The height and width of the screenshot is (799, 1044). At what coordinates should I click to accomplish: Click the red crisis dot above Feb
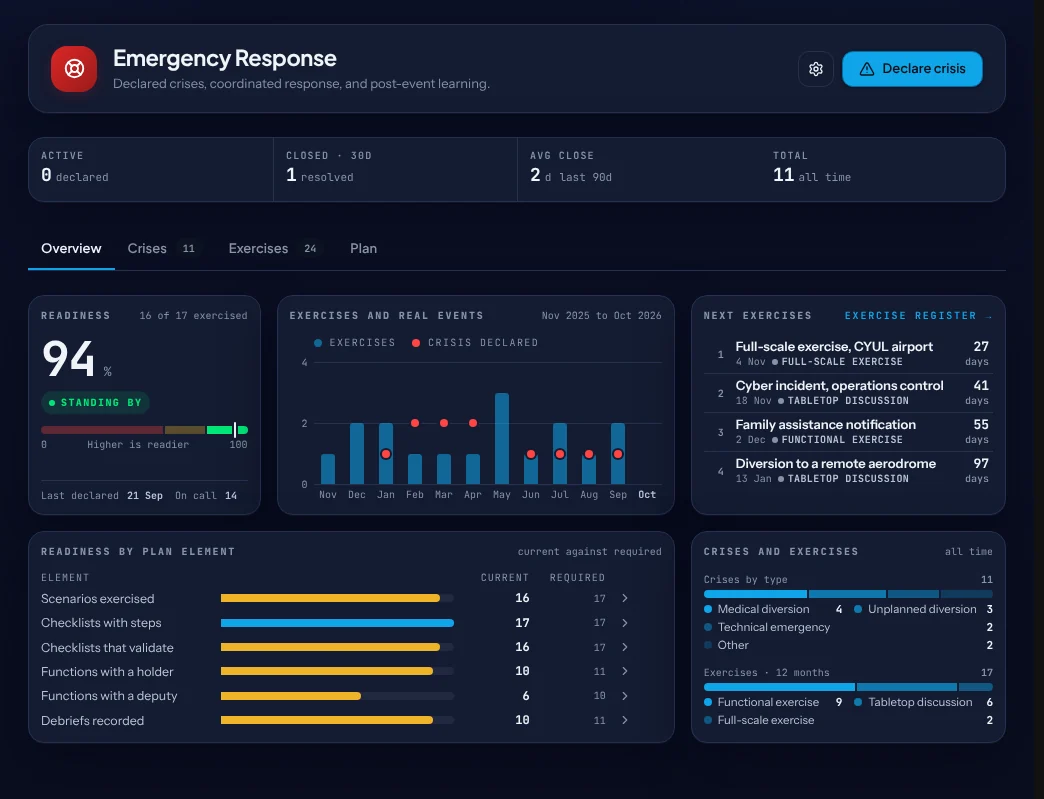[x=415, y=423]
